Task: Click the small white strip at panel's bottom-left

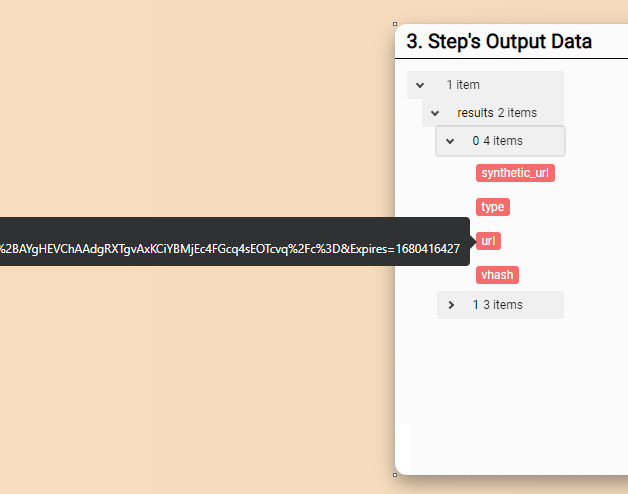Action: coord(403,446)
